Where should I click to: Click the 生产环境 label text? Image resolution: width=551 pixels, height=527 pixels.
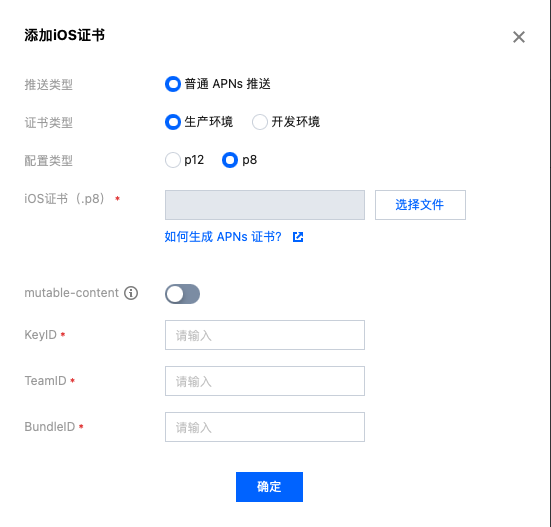[x=209, y=122]
